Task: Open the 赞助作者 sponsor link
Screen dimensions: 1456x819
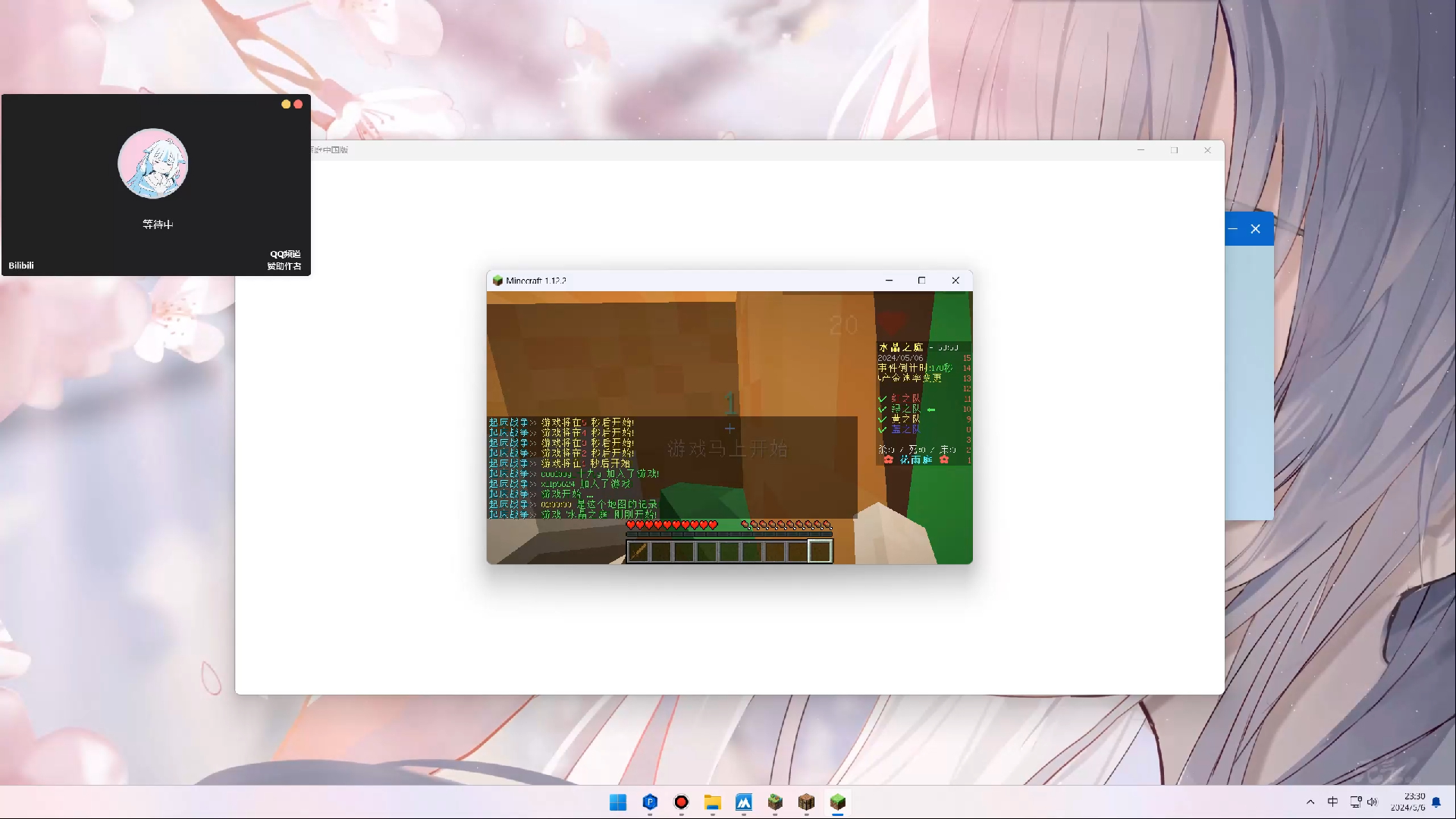Action: [x=284, y=266]
